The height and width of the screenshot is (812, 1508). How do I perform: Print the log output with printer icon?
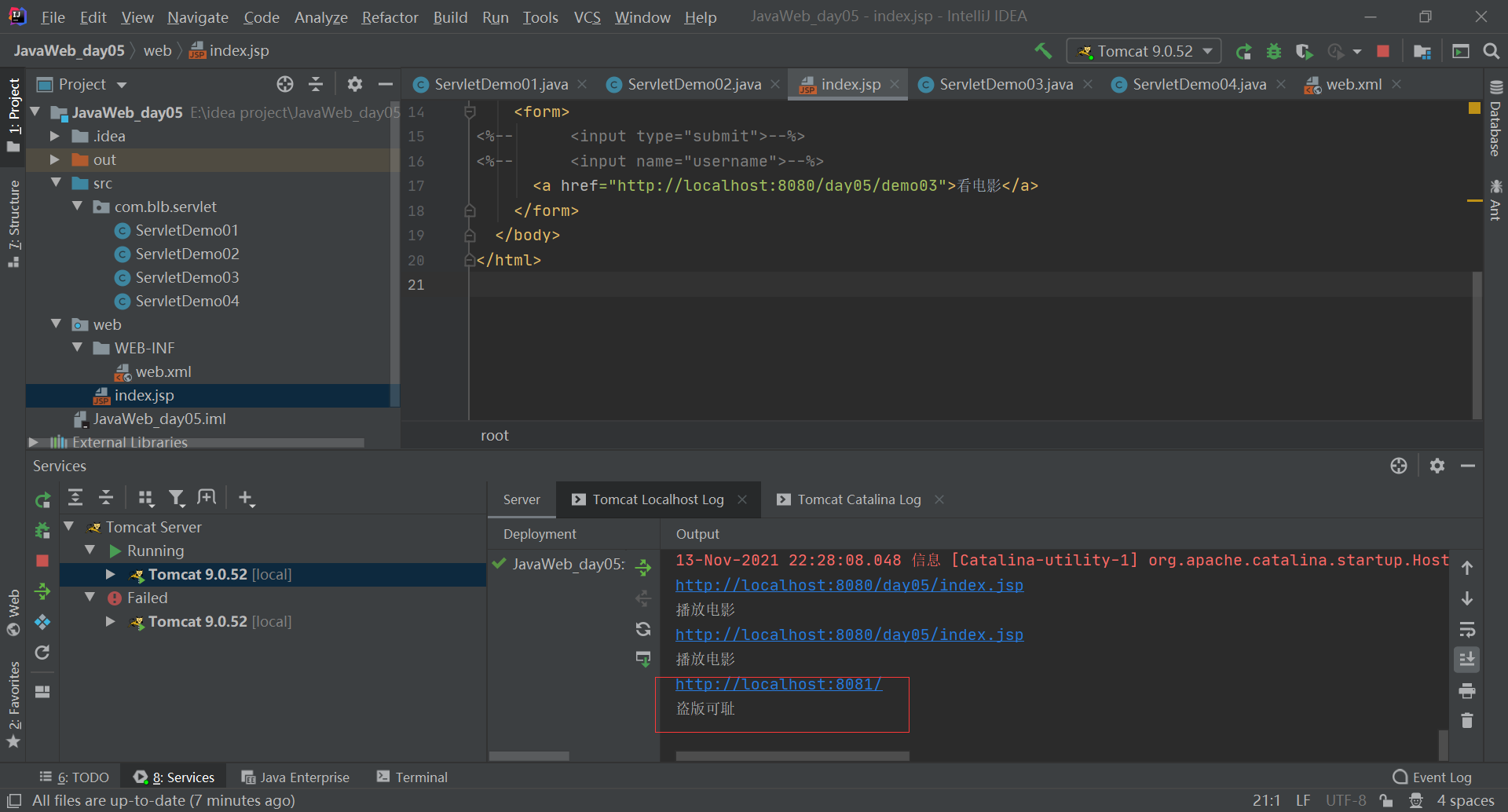click(1467, 691)
